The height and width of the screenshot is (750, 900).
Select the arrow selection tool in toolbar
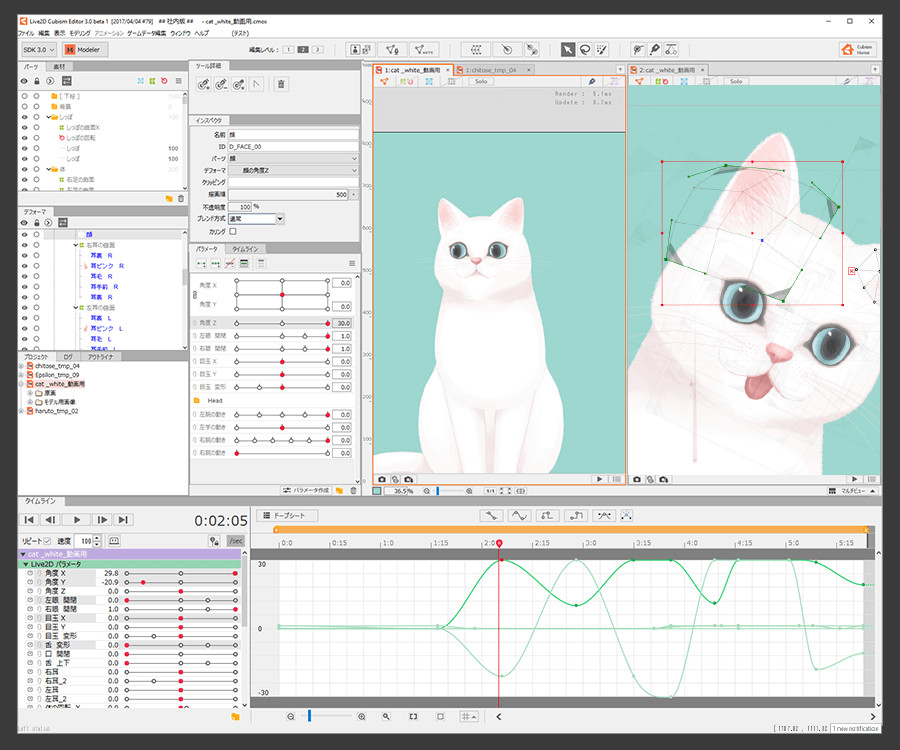568,50
